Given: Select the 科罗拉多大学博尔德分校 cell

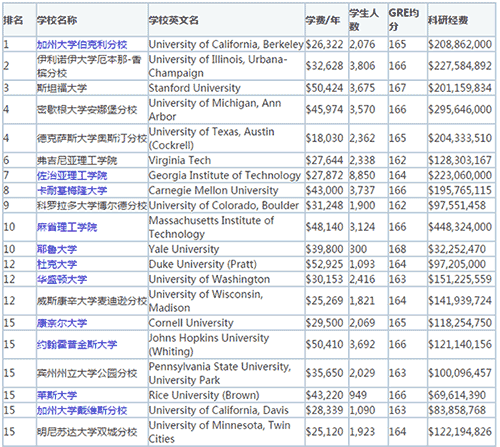Looking at the screenshot, I should click(x=92, y=205).
